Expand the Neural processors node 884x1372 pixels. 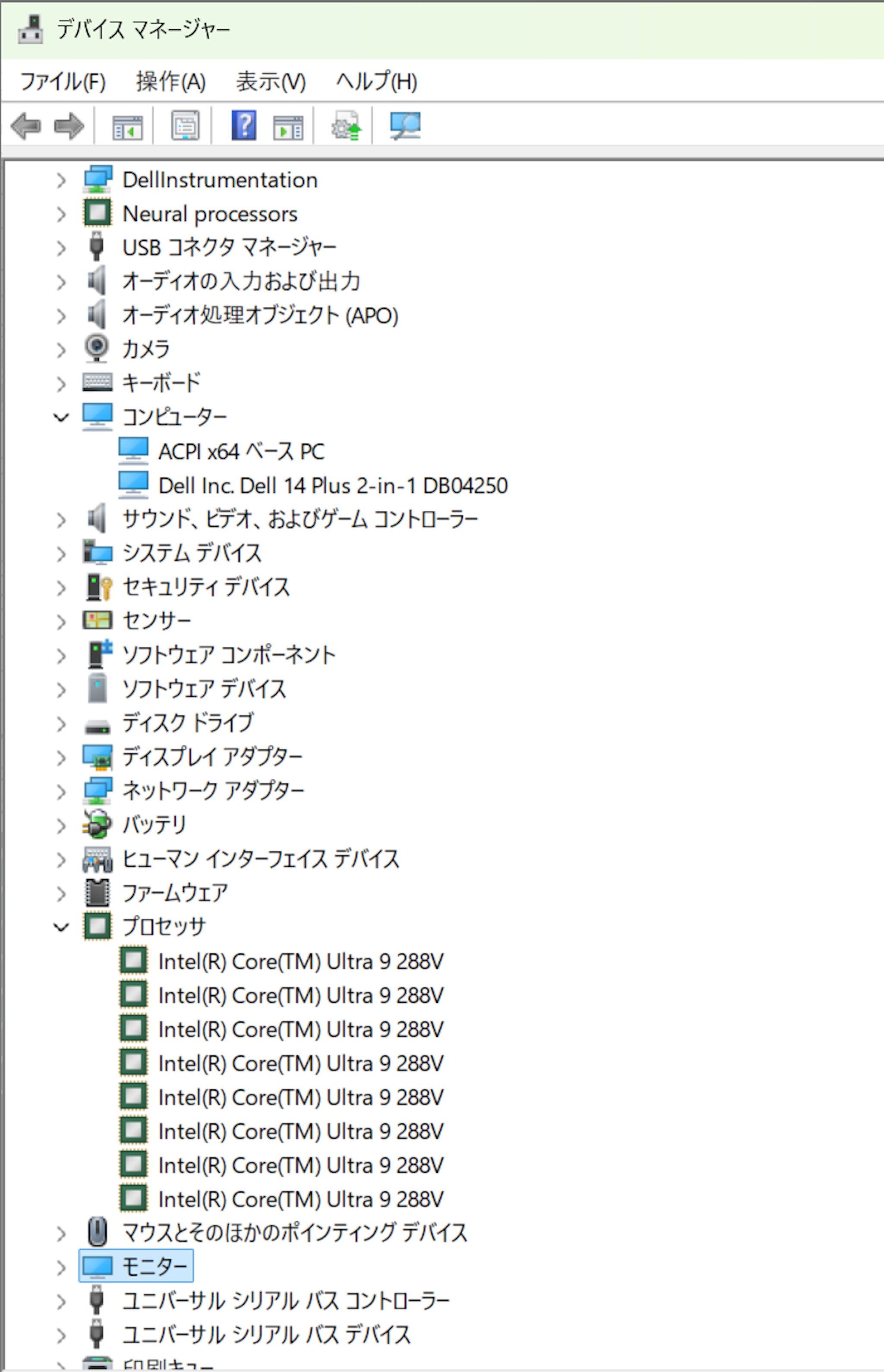(x=61, y=214)
